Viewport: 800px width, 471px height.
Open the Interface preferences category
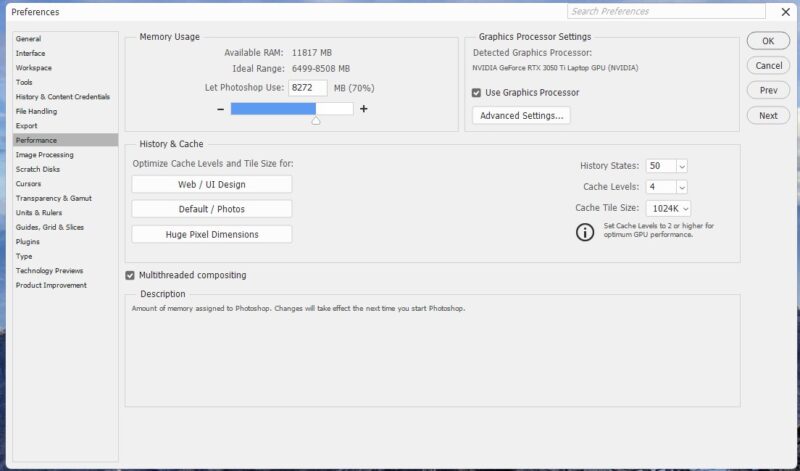pyautogui.click(x=65, y=53)
